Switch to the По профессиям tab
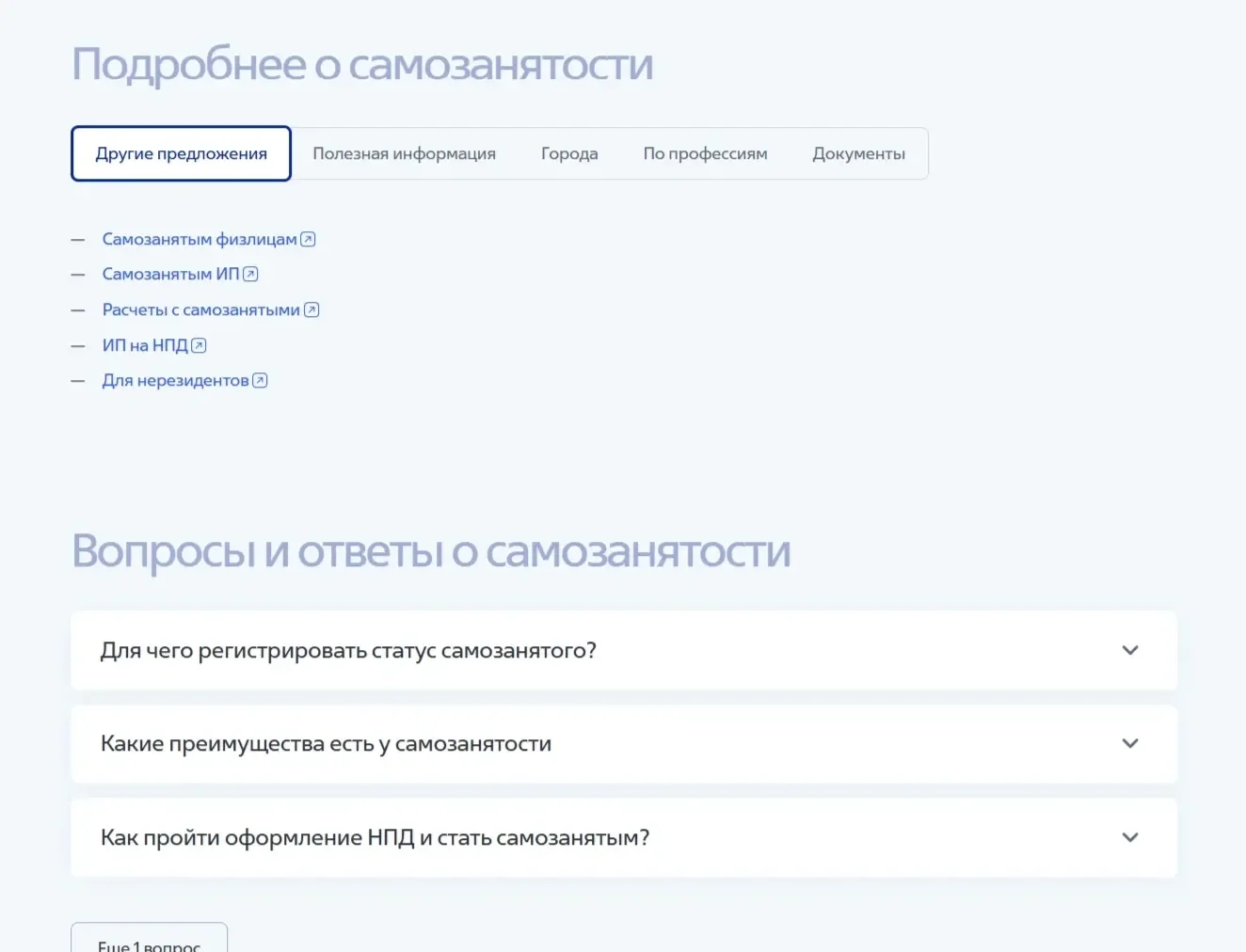The height and width of the screenshot is (952, 1246). pos(706,153)
